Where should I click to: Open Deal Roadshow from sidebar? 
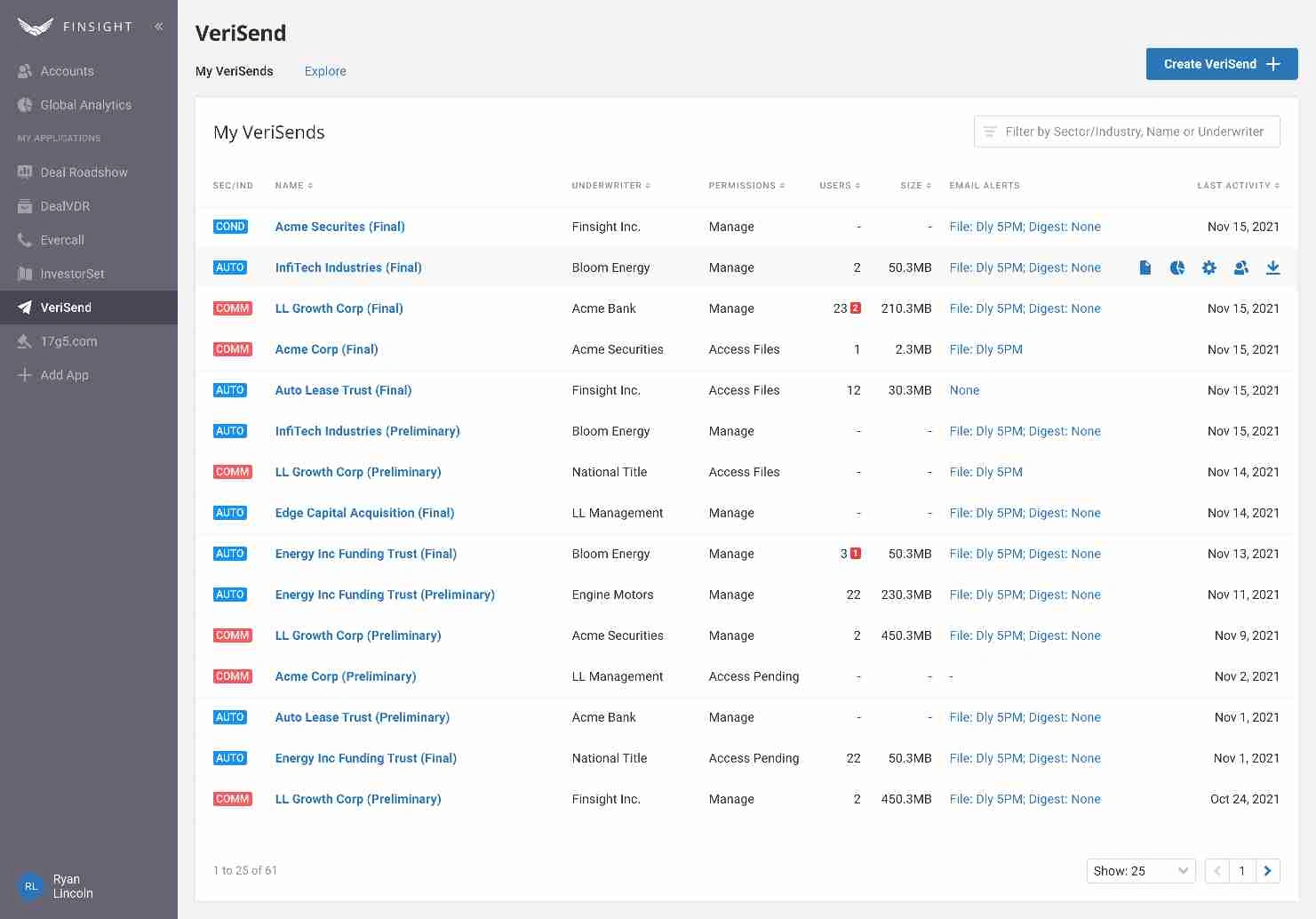click(x=84, y=172)
